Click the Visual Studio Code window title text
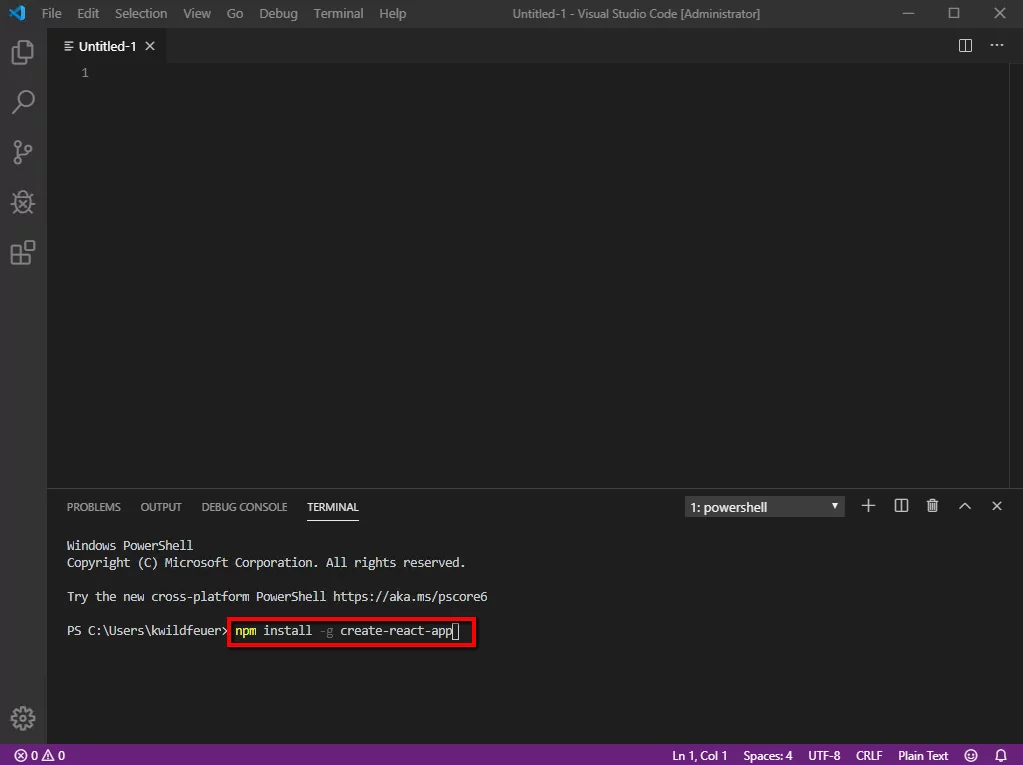Screen dimensions: 1023x765 [636, 13]
